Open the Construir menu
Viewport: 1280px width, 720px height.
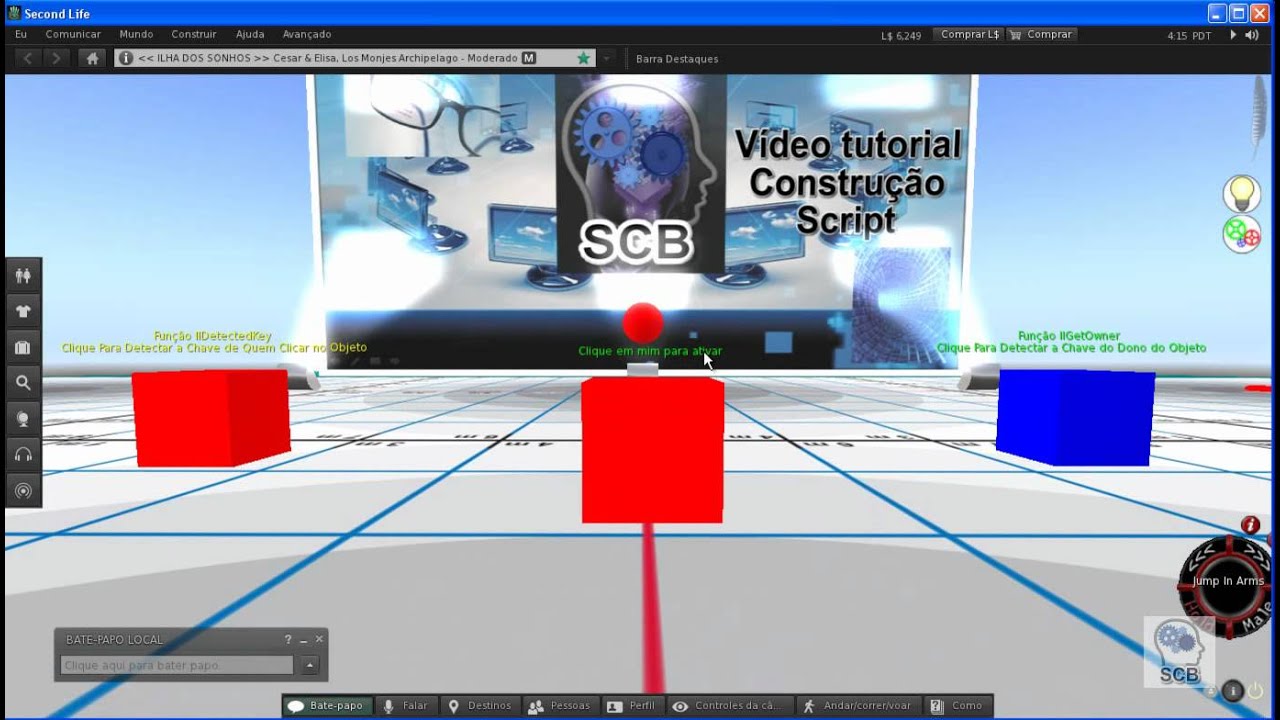(x=194, y=34)
